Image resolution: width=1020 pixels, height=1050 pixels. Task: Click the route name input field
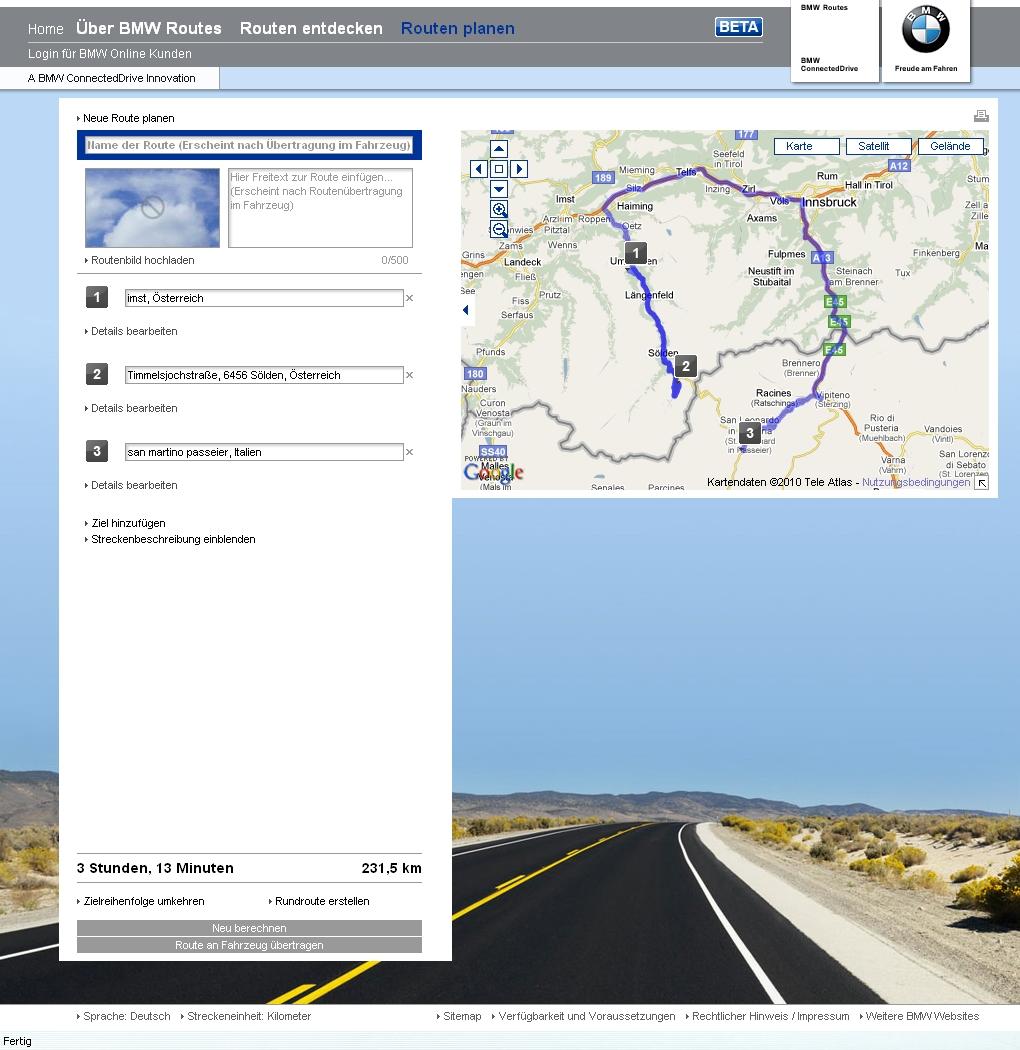tap(249, 145)
